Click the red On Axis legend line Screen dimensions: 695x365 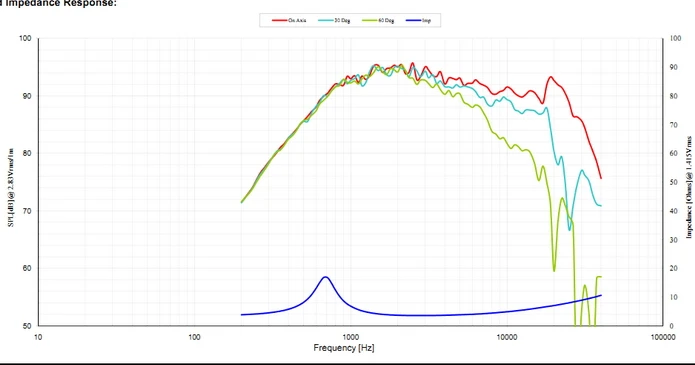click(280, 20)
